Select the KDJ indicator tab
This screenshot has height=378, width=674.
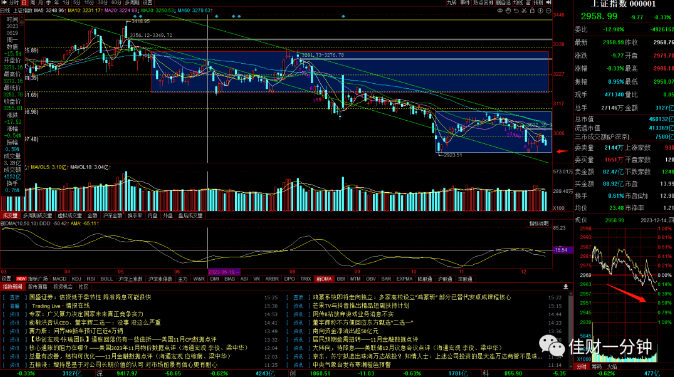77,279
